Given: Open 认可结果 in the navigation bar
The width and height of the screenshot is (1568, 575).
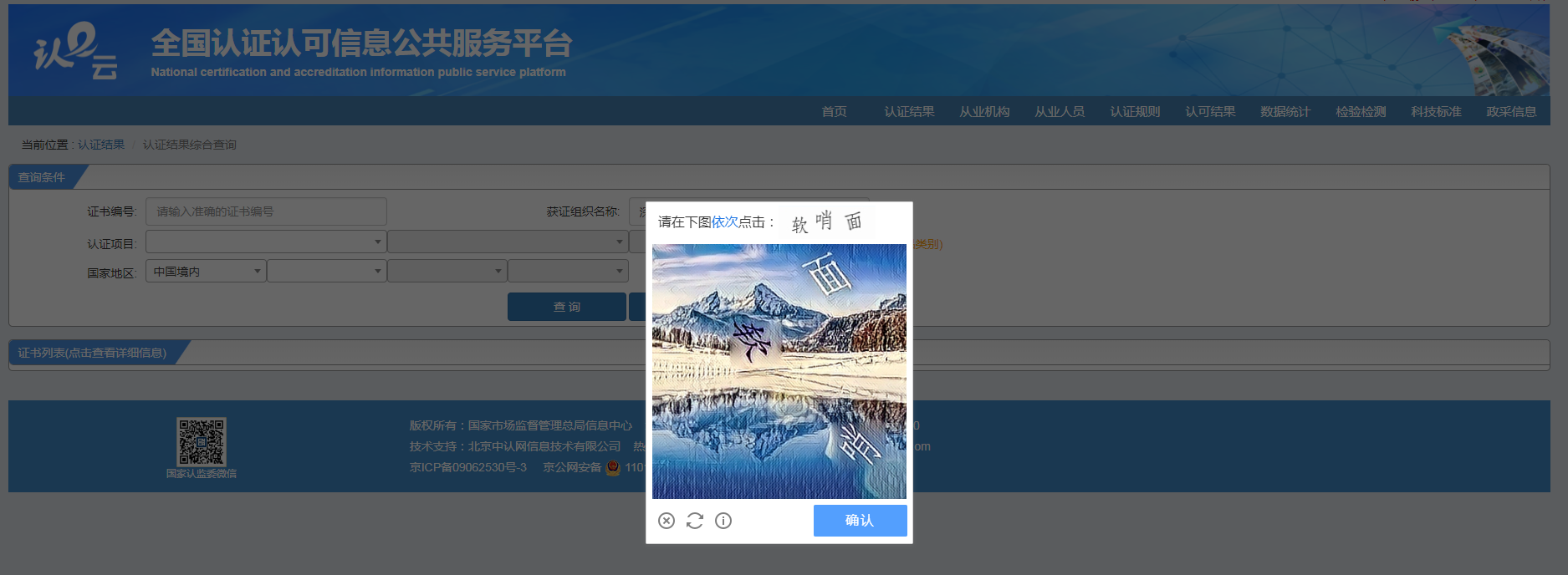Looking at the screenshot, I should [x=1210, y=111].
